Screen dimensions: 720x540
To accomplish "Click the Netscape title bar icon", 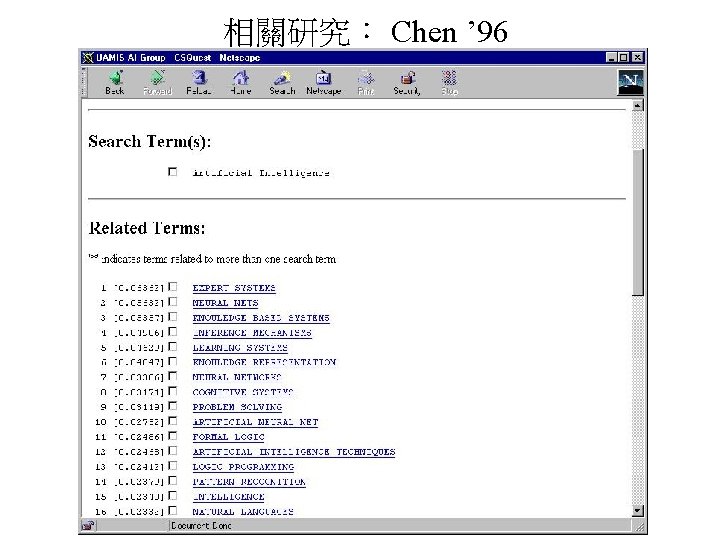I will point(88,57).
